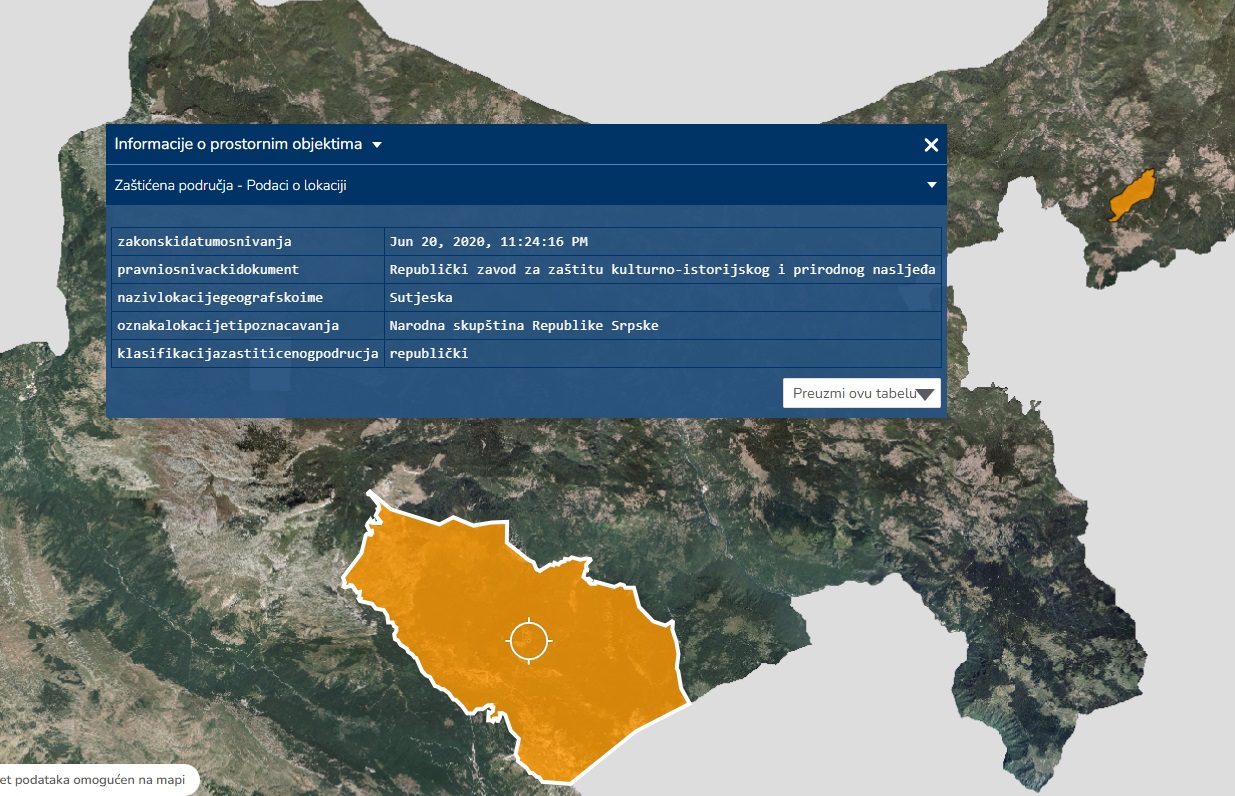Close the Informacije o prostornim objektima panel
Image resolution: width=1235 pixels, height=796 pixels.
point(931,145)
